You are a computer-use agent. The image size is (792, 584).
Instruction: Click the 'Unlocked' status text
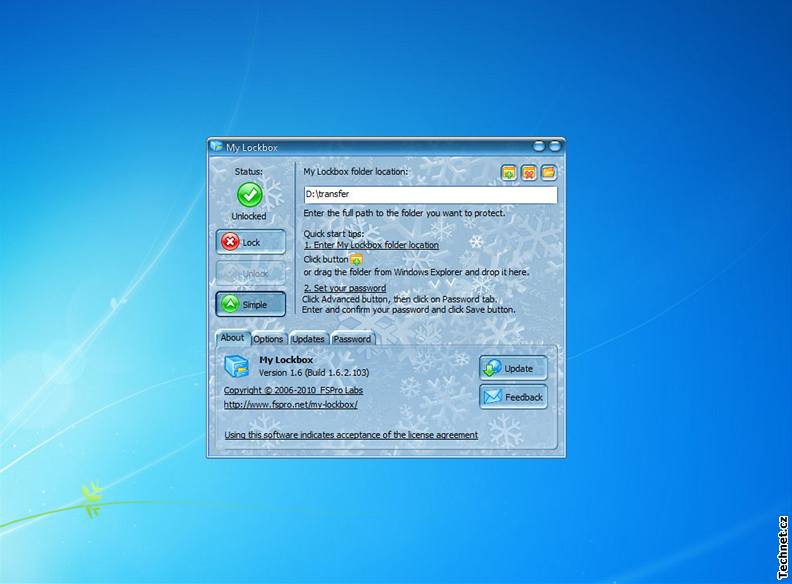[249, 216]
